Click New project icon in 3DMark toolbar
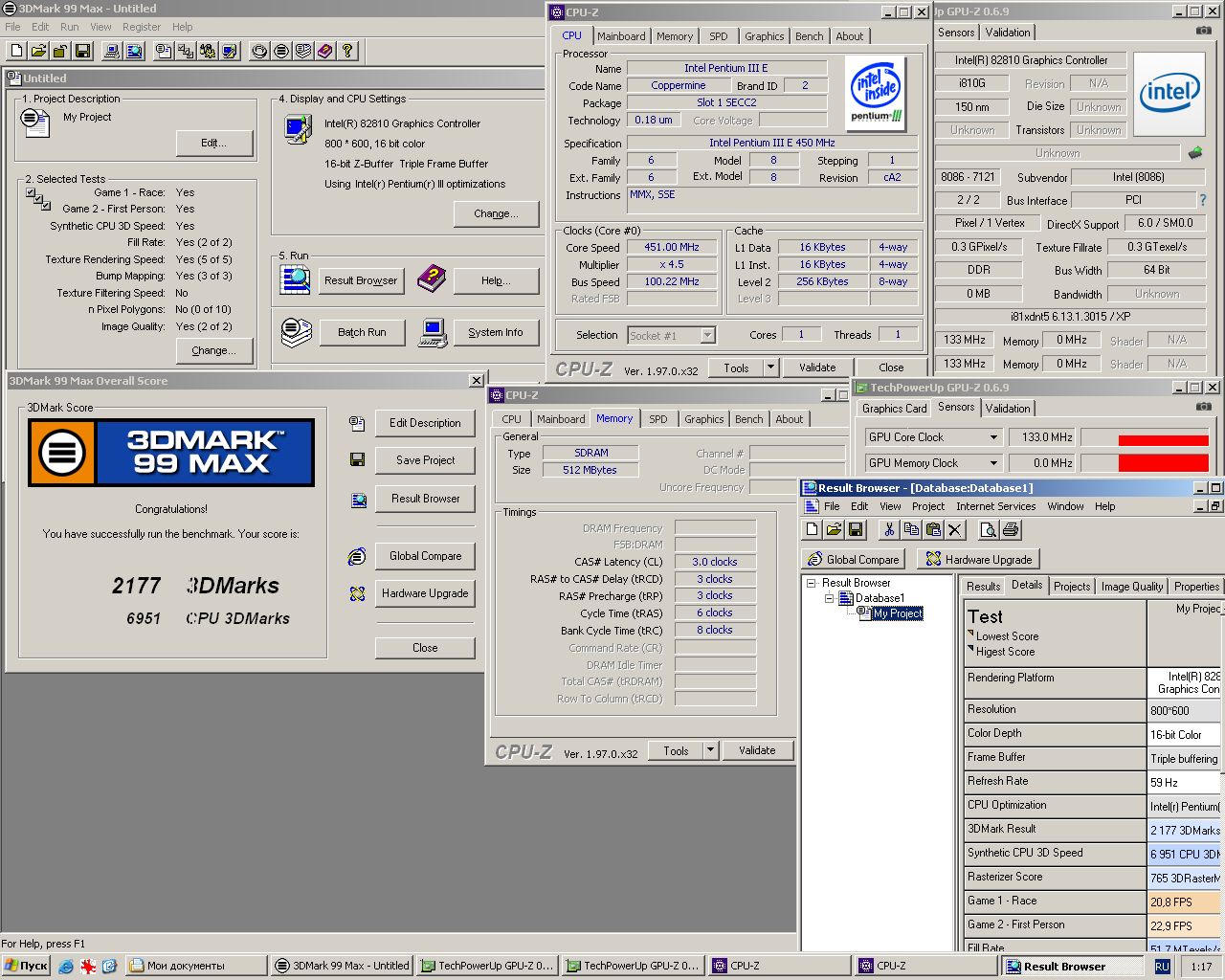The image size is (1225, 980). point(16,51)
